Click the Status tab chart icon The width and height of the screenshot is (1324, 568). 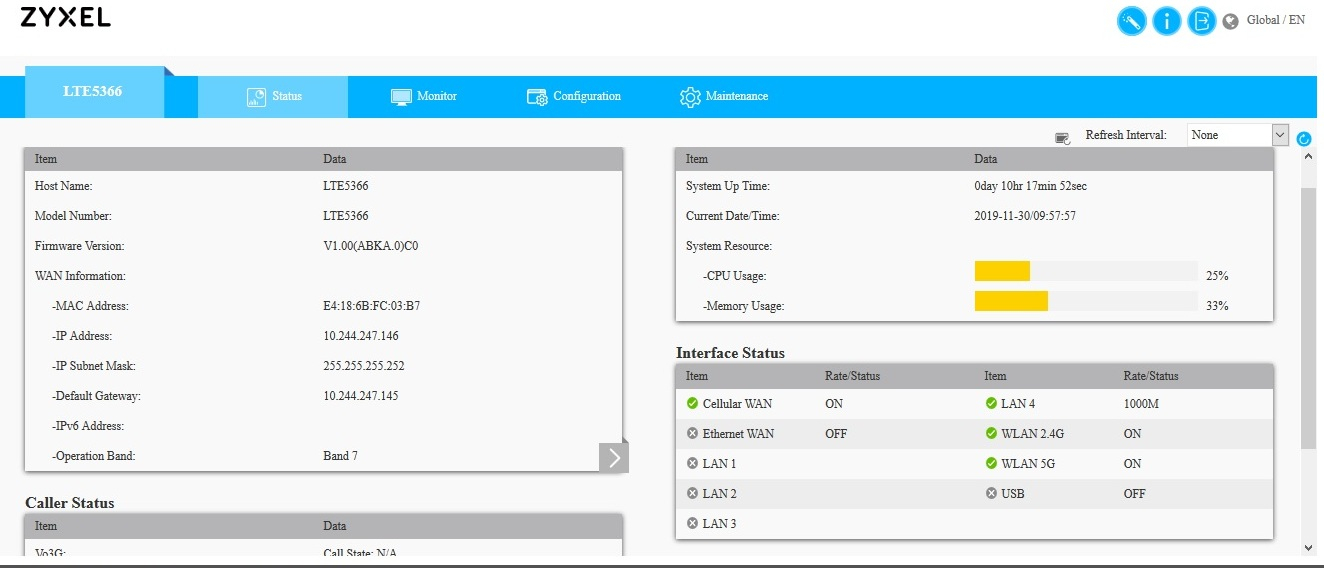(x=255, y=97)
